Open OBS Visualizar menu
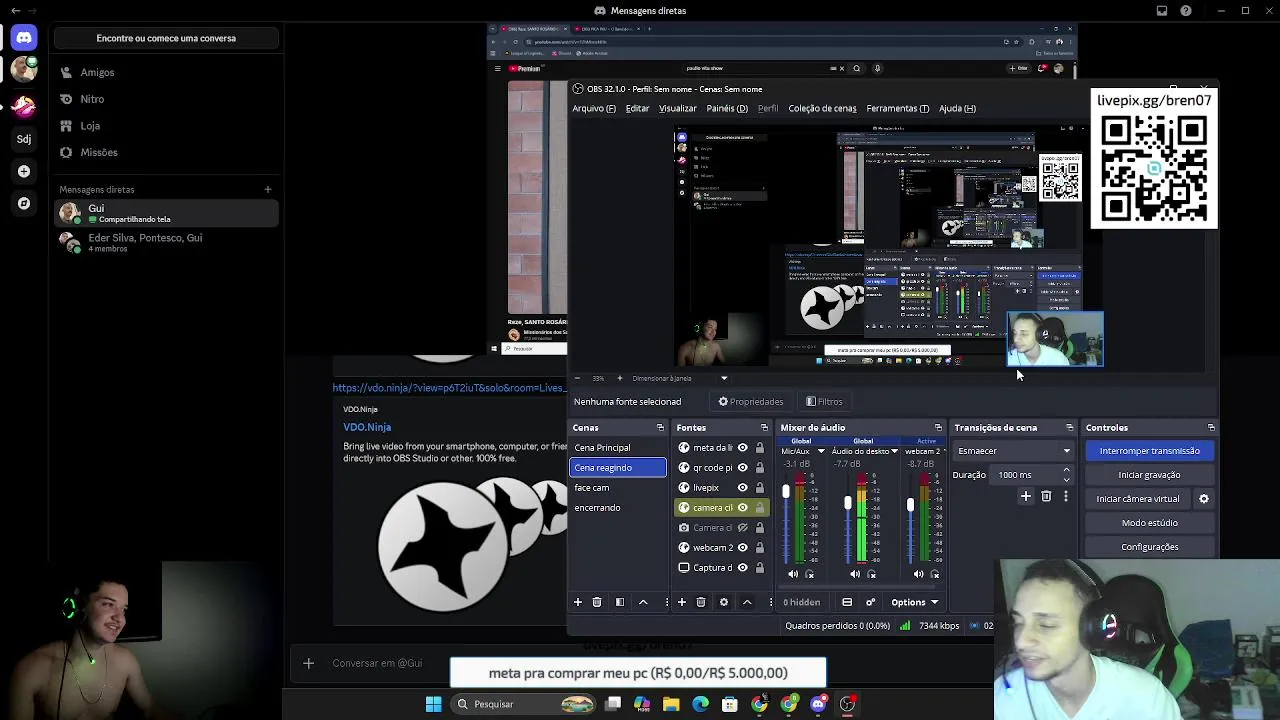This screenshot has width=1280, height=720. click(x=677, y=108)
